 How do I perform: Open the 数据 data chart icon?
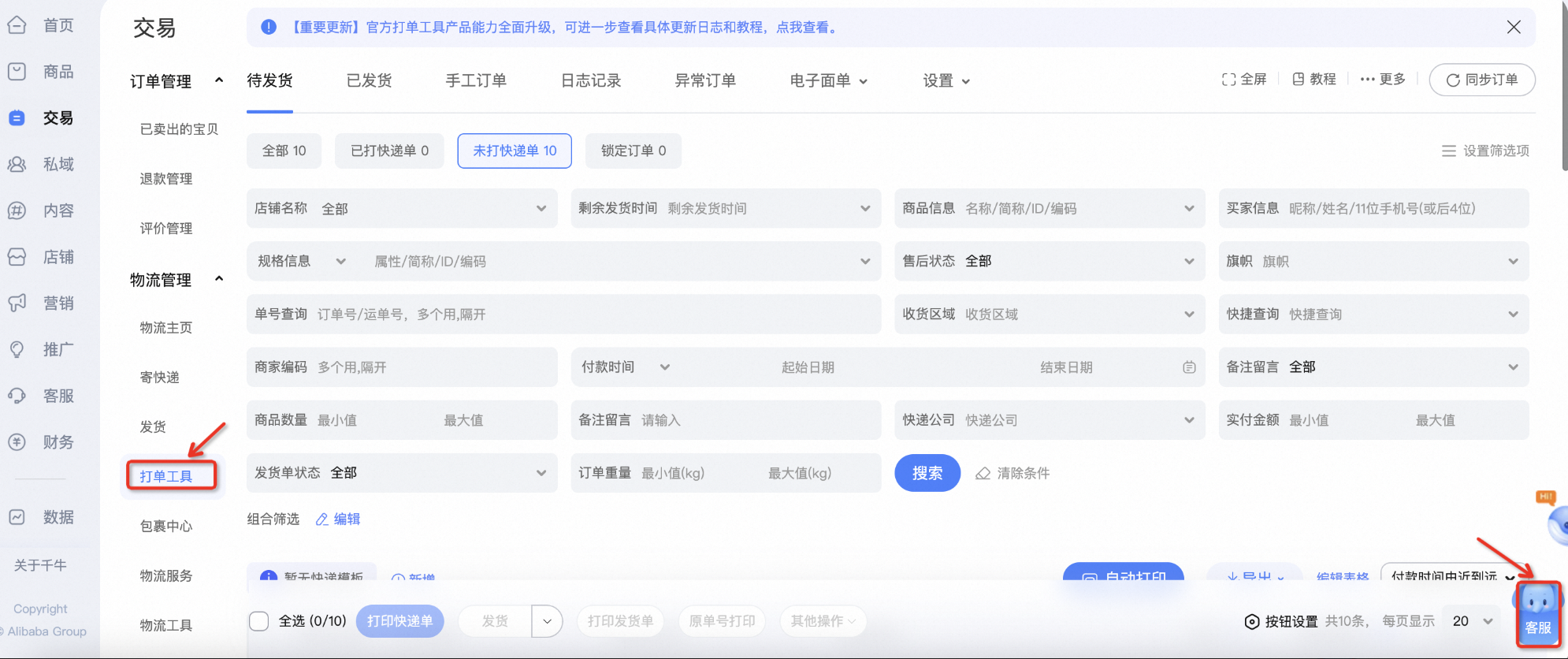[17, 517]
